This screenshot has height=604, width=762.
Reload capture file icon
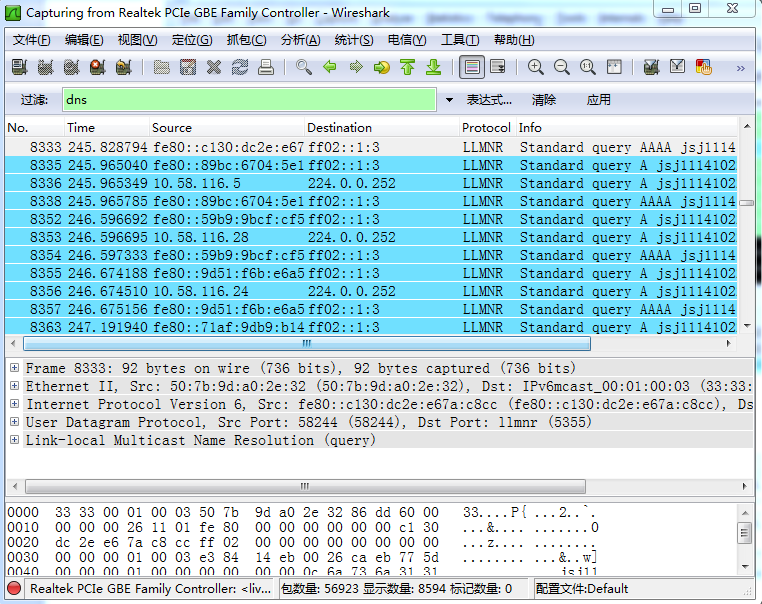coord(240,67)
